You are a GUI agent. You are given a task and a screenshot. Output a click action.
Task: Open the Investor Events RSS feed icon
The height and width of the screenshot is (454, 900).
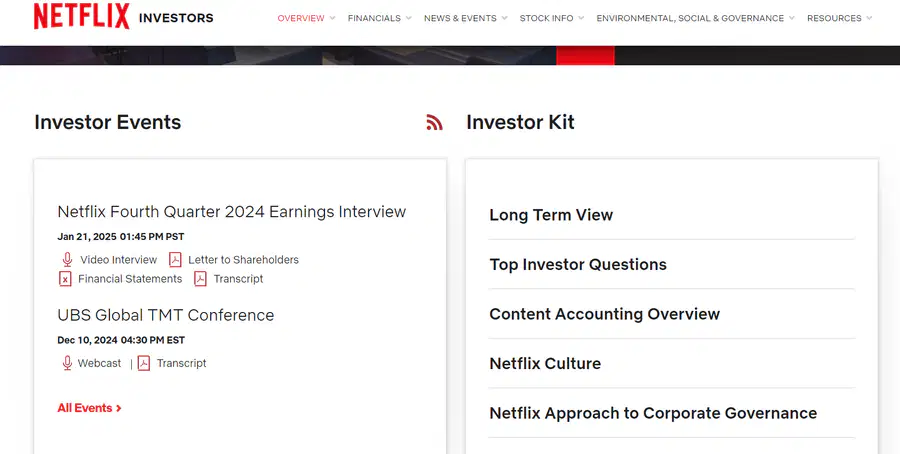click(x=435, y=122)
